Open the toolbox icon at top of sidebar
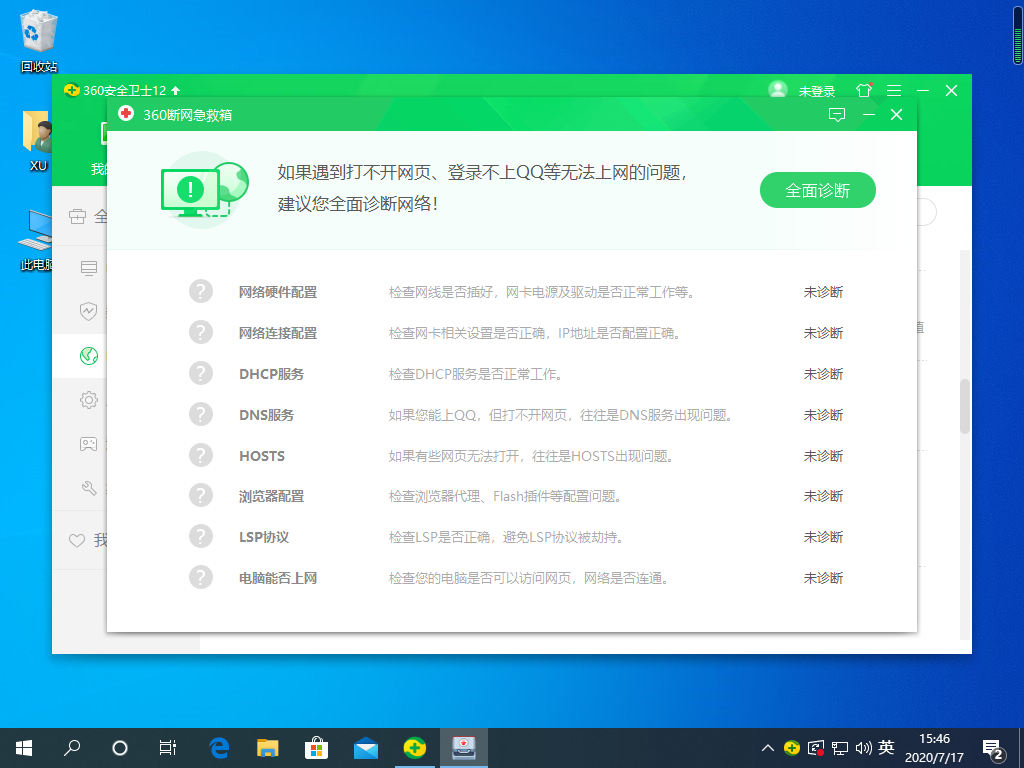The width and height of the screenshot is (1024, 768). click(x=79, y=215)
